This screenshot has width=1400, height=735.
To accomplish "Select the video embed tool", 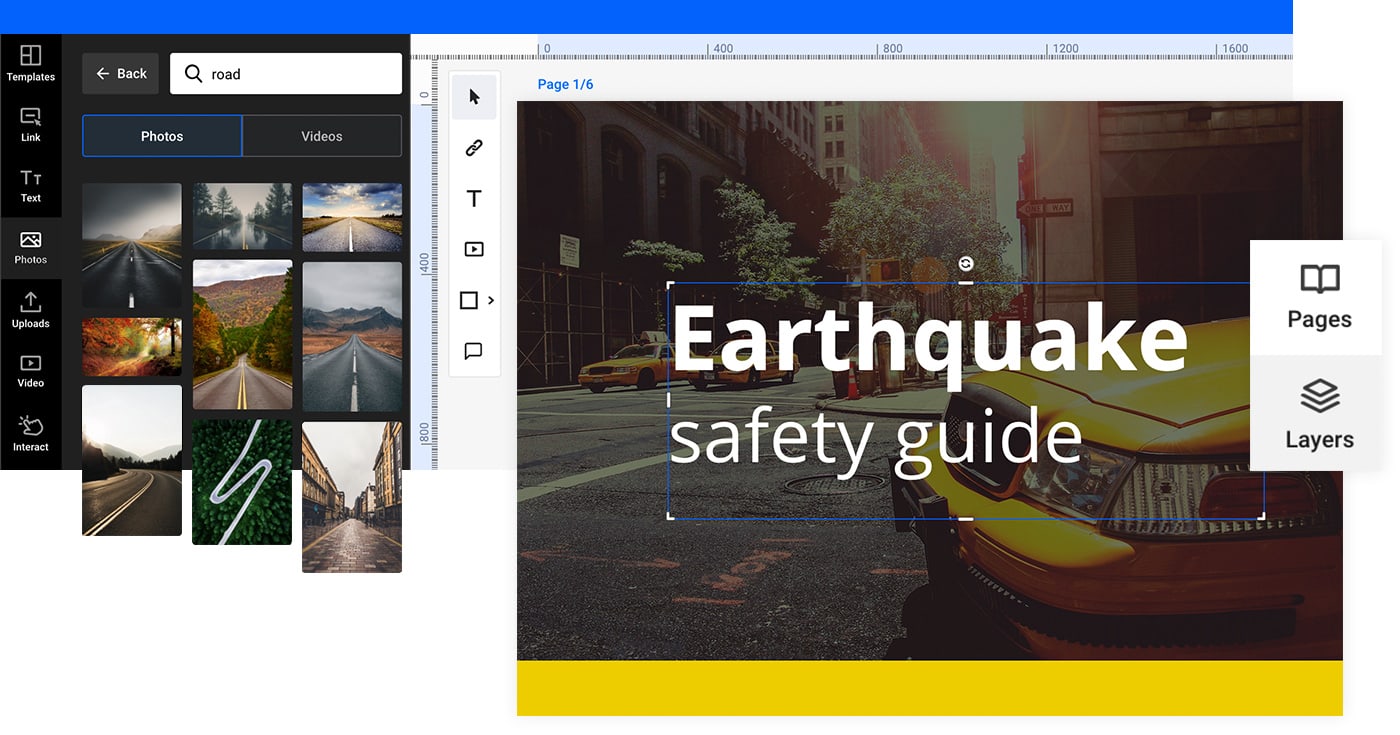I will [x=474, y=250].
